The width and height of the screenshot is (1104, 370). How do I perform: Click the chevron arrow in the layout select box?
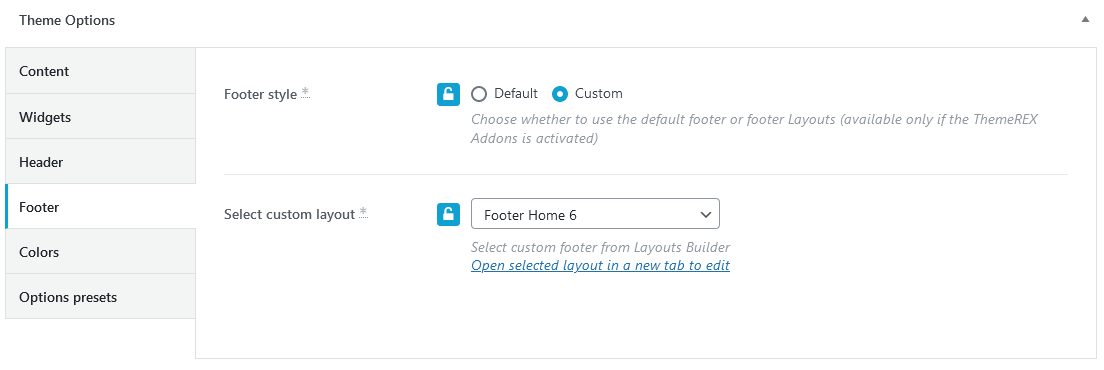[x=705, y=215]
